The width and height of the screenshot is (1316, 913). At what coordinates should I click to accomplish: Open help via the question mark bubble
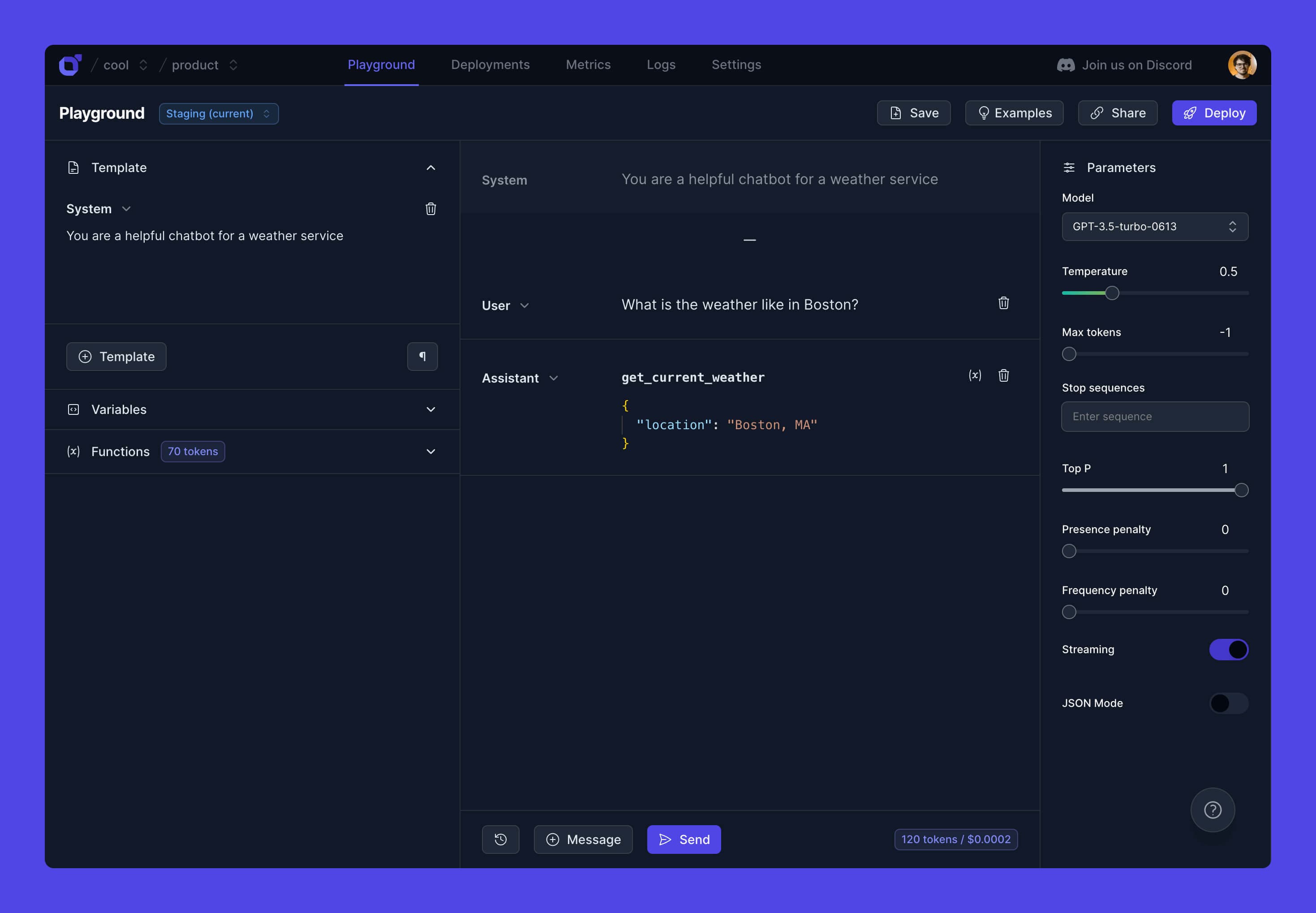(1212, 810)
